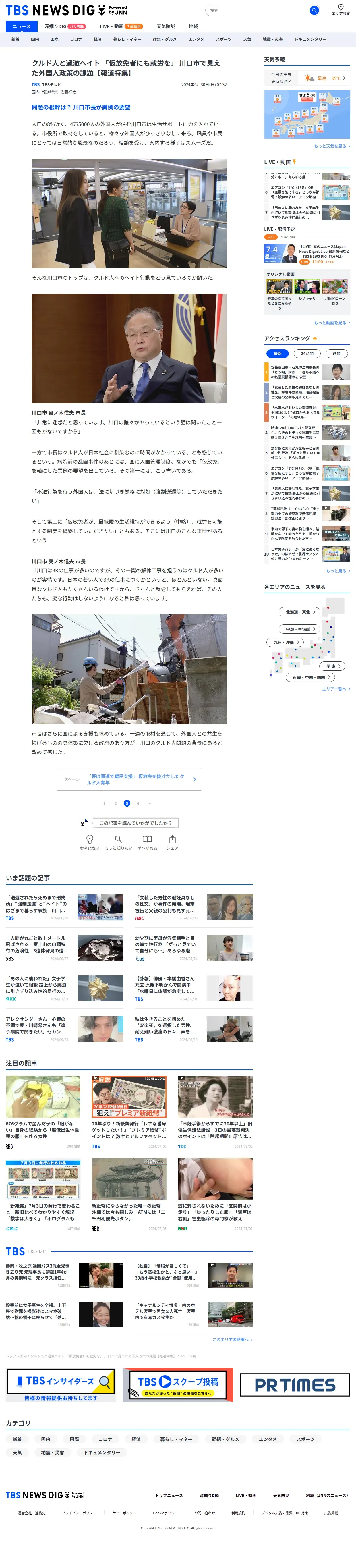
Task: Click 佐藤祥太 author tag
Action: click(x=68, y=92)
